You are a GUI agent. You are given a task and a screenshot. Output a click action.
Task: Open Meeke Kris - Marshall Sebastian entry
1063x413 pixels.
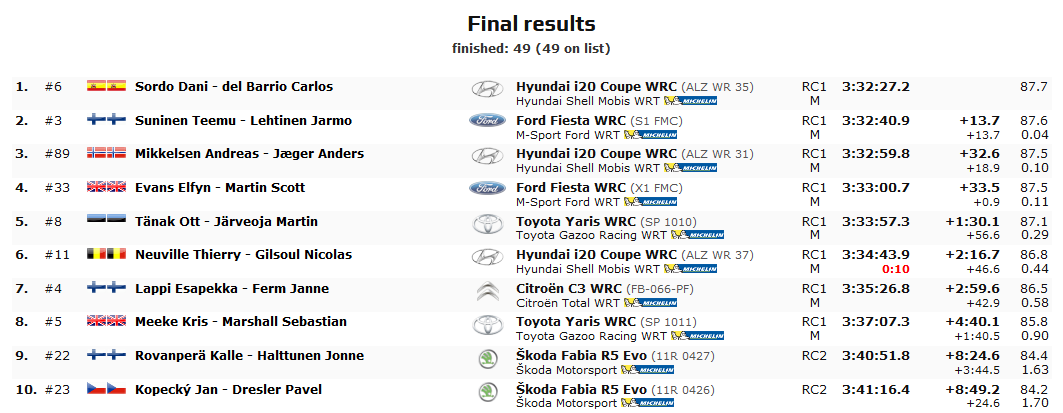(x=241, y=322)
